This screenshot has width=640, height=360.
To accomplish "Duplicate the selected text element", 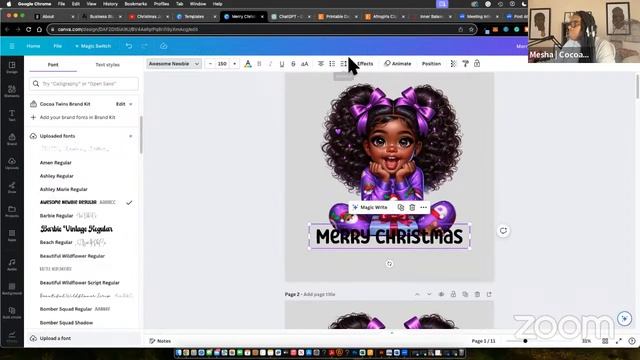I will click(401, 207).
